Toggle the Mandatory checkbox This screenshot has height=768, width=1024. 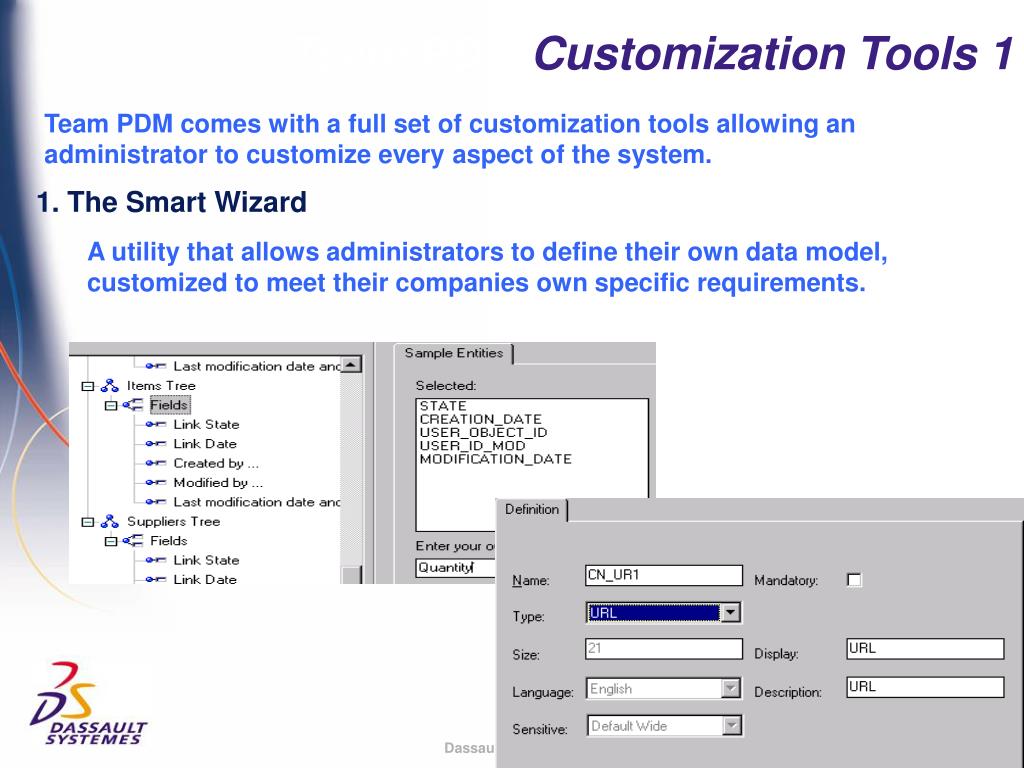[x=854, y=580]
